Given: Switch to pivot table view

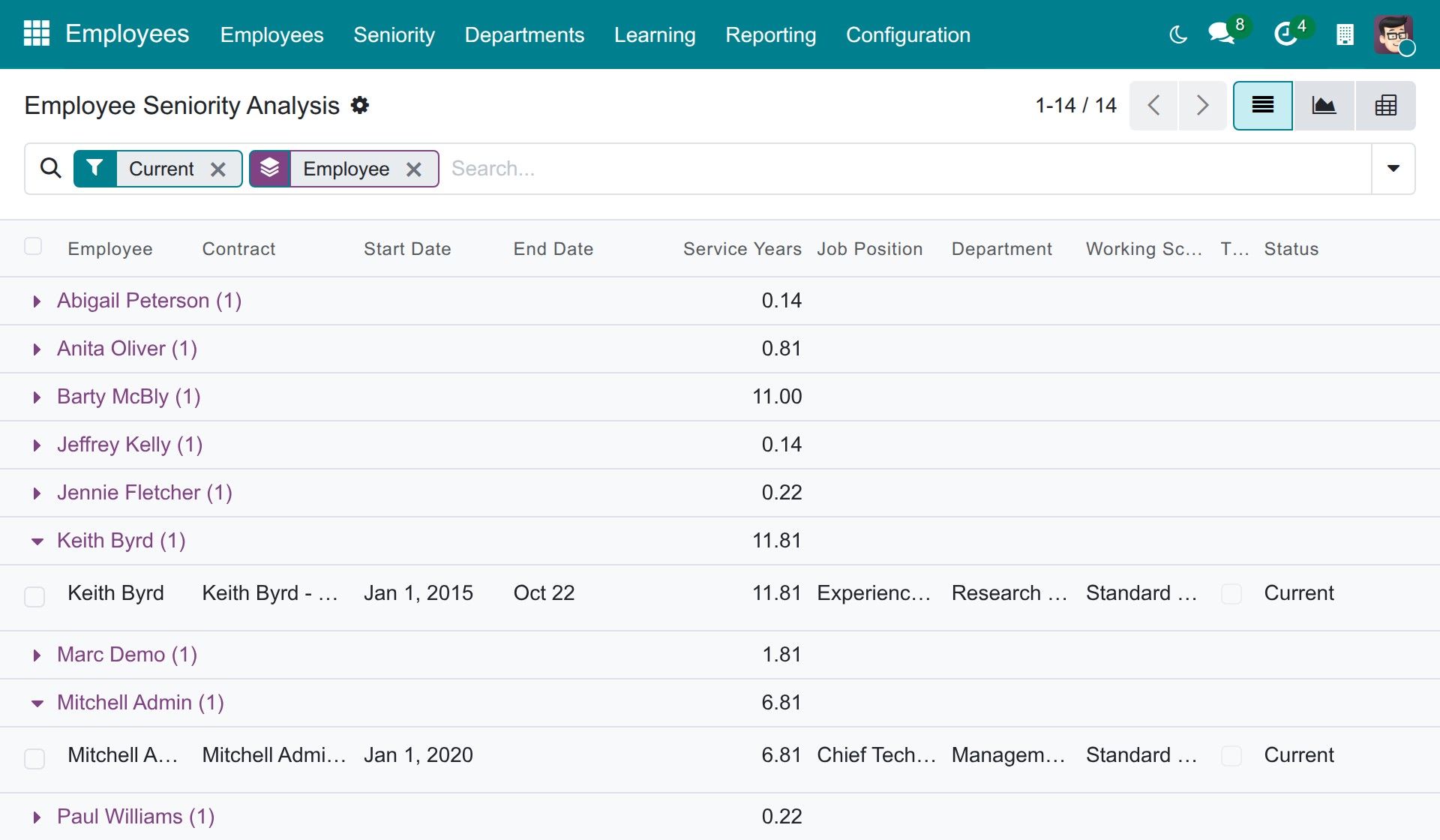Looking at the screenshot, I should click(x=1385, y=106).
